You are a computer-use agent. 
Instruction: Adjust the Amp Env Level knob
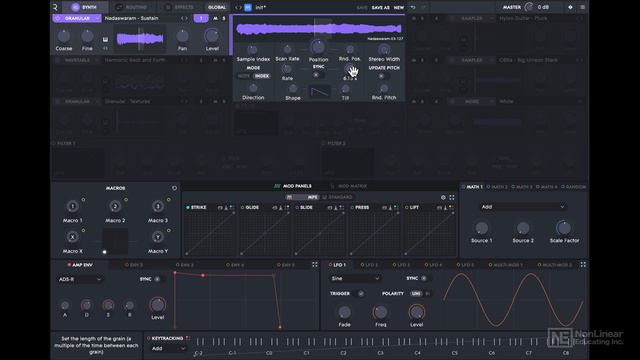click(158, 305)
